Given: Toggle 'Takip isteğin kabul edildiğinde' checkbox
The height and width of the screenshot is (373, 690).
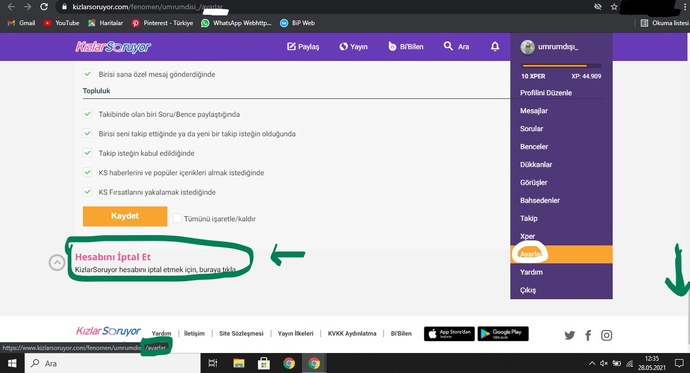Looking at the screenshot, I should tap(88, 153).
